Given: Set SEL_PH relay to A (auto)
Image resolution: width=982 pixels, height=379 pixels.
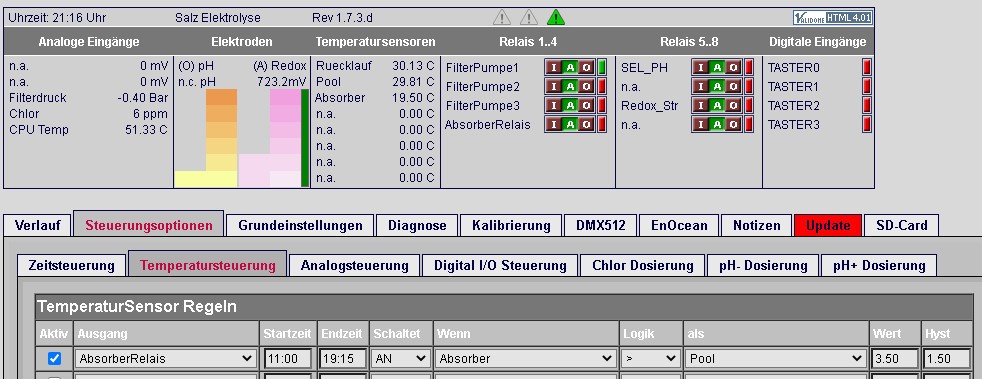Looking at the screenshot, I should [x=717, y=67].
